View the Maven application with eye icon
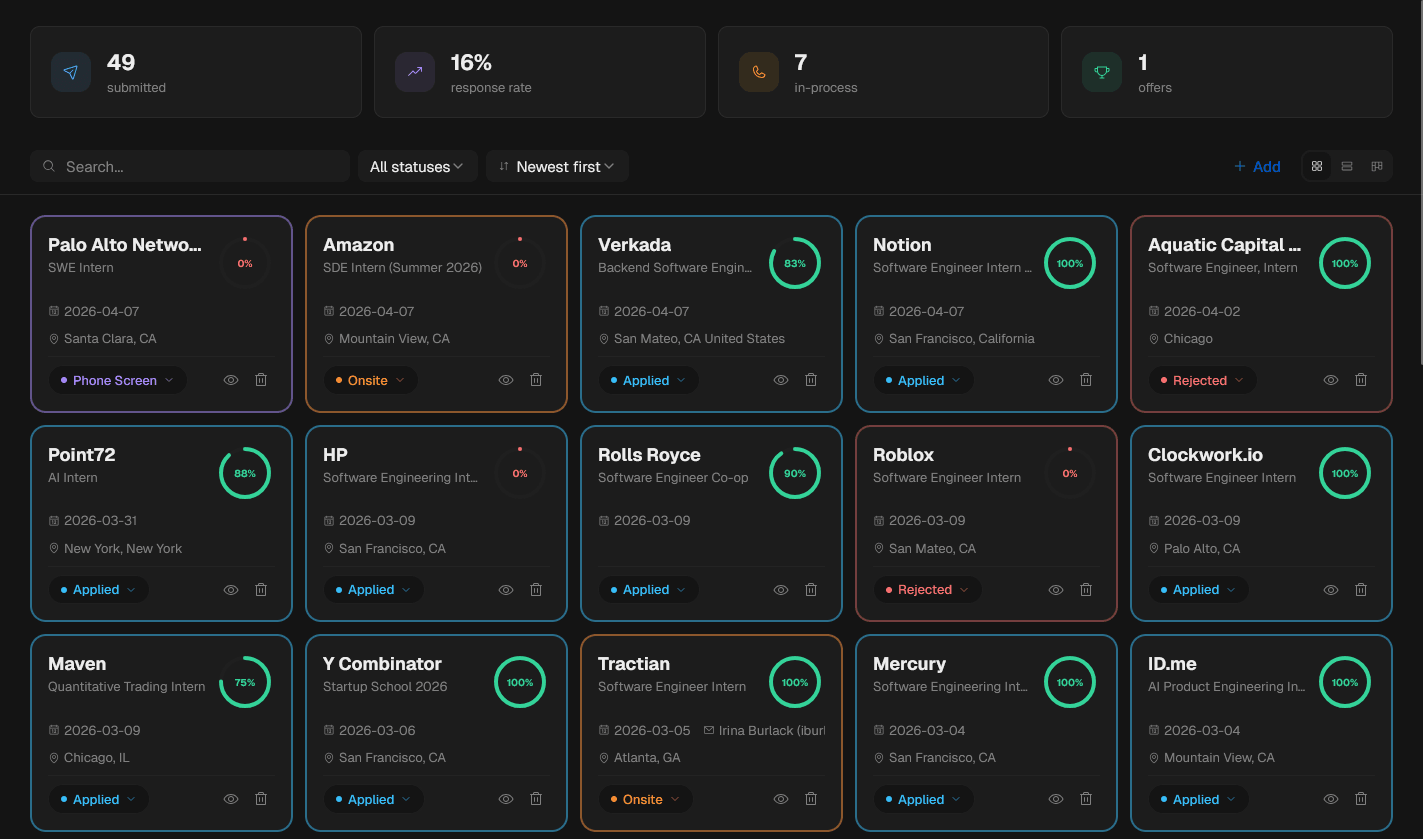Screen dimensions: 1423x839 point(231,799)
